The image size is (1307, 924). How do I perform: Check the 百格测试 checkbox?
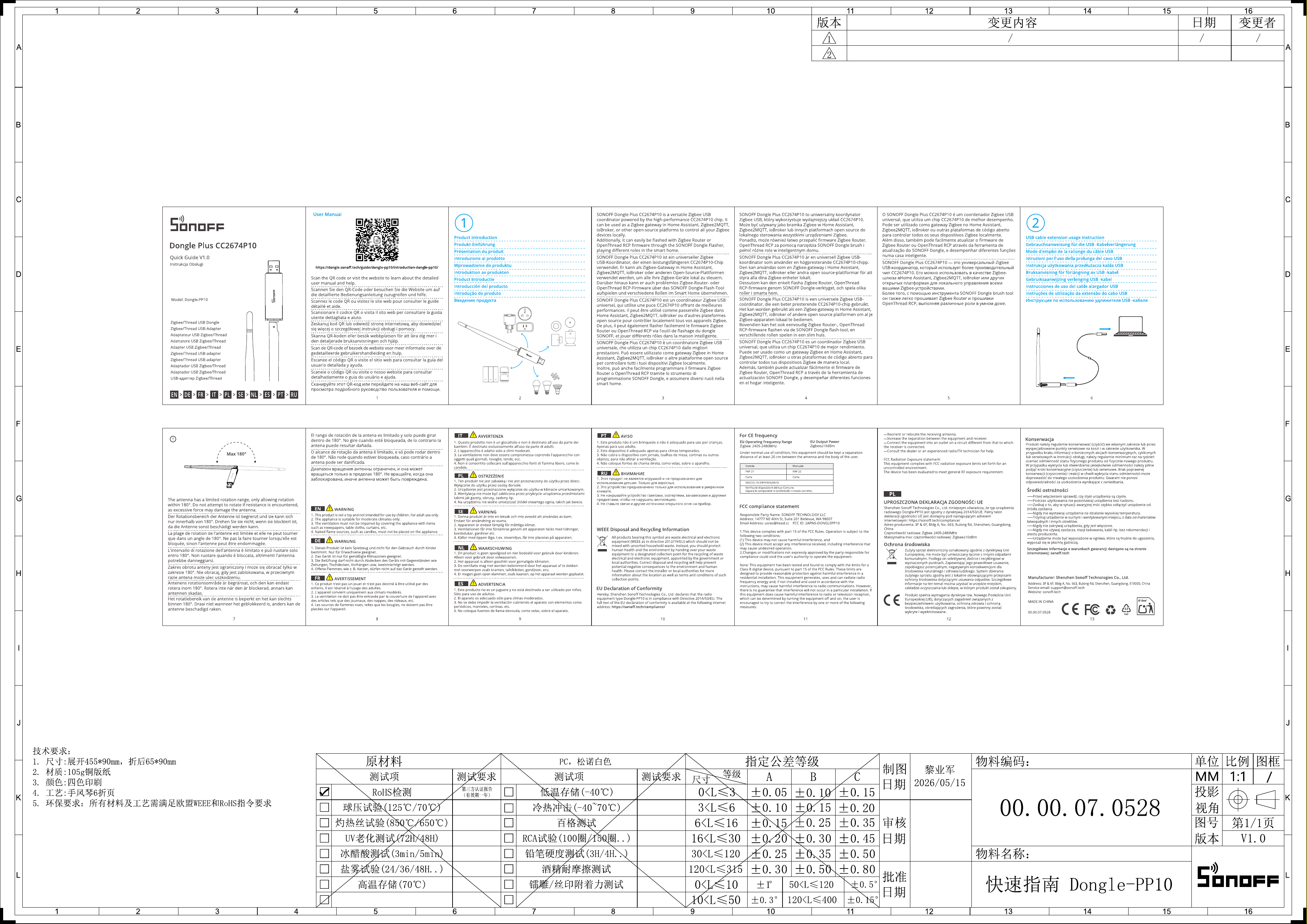tap(509, 822)
